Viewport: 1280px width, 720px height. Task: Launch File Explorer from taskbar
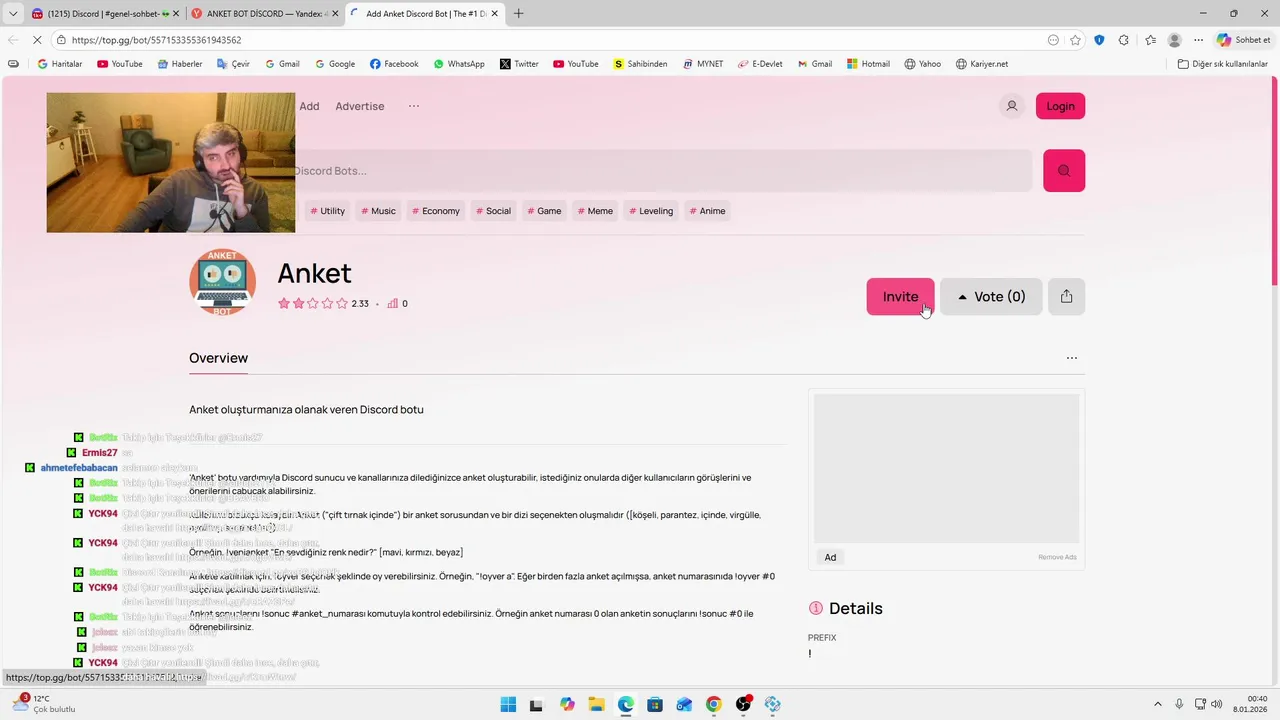pos(596,704)
